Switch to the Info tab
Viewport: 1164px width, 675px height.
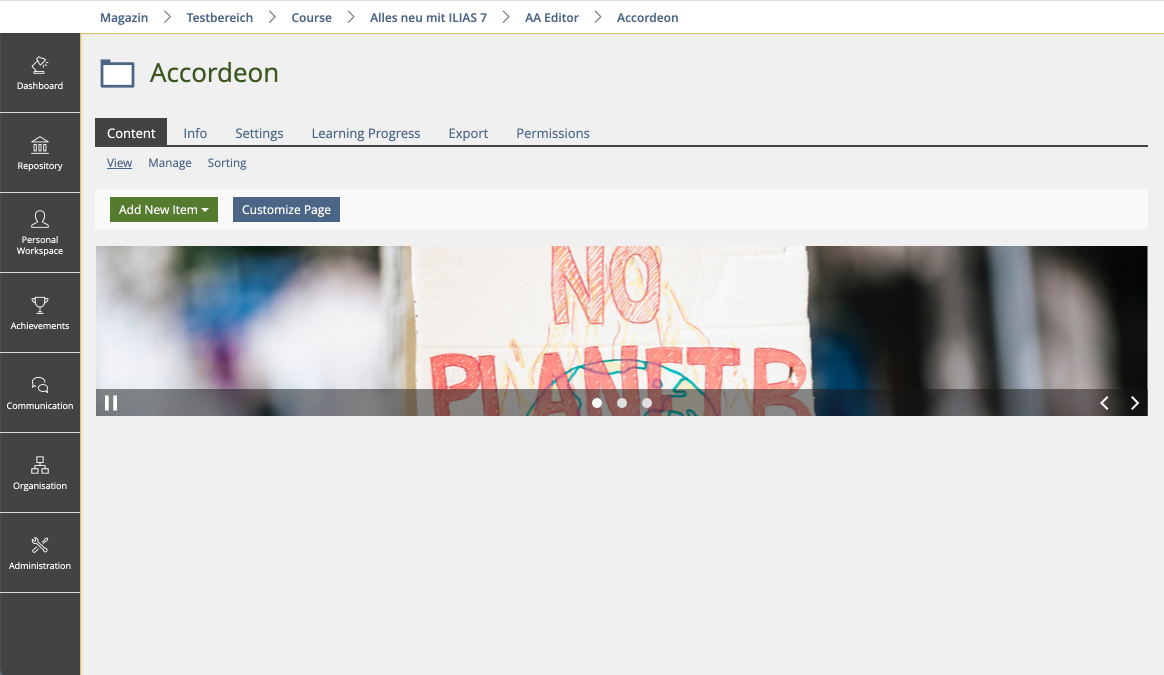point(195,133)
